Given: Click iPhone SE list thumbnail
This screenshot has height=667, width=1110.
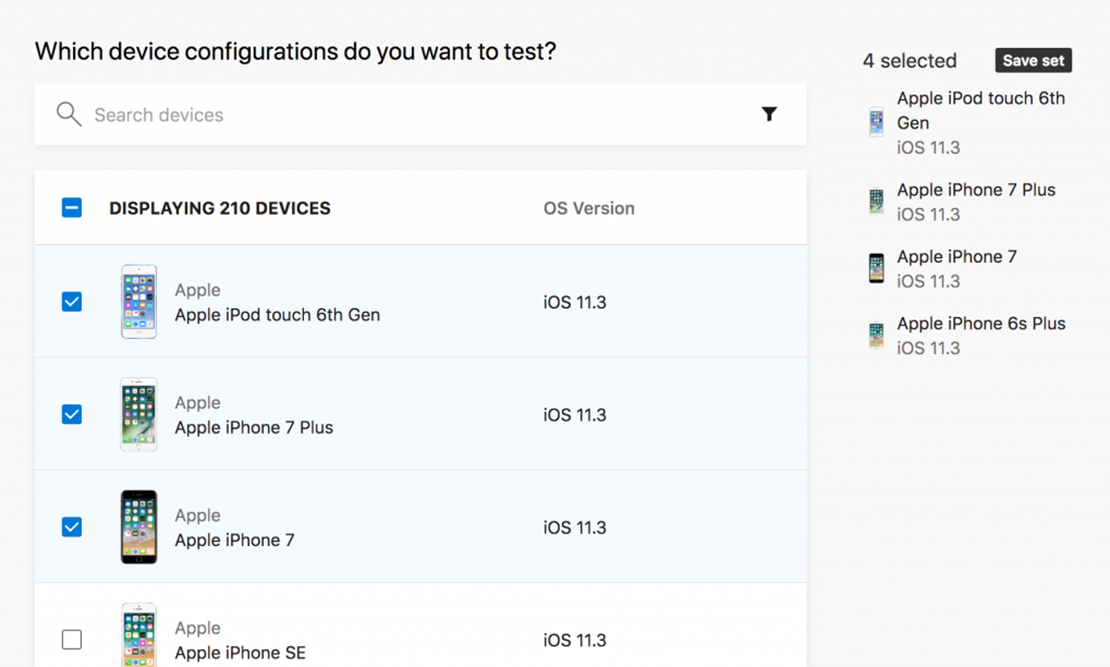Looking at the screenshot, I should (x=139, y=634).
